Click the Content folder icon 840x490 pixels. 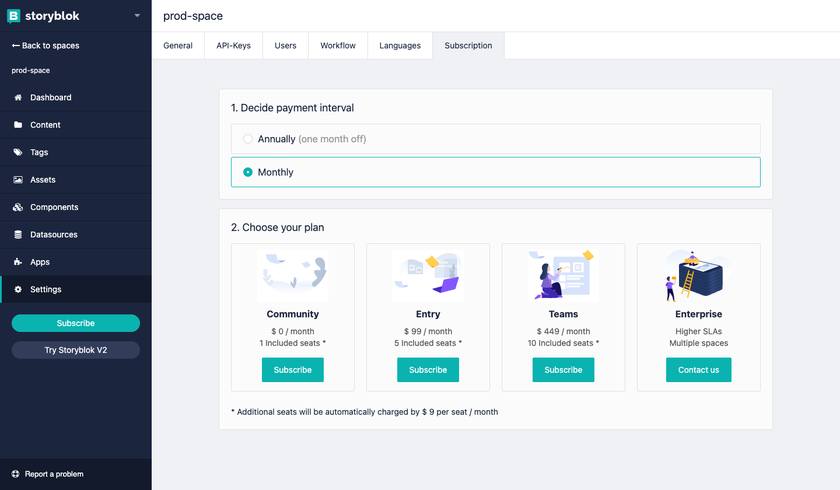18,125
